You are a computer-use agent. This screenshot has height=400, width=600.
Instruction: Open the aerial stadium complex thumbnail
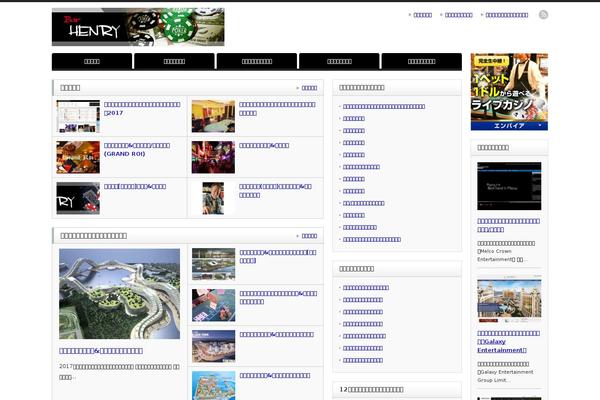point(214,264)
